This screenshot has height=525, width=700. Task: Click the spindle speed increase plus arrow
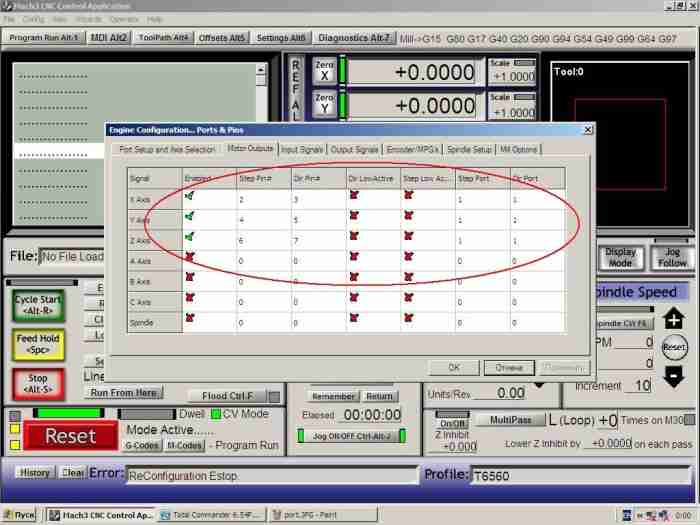tap(674, 318)
